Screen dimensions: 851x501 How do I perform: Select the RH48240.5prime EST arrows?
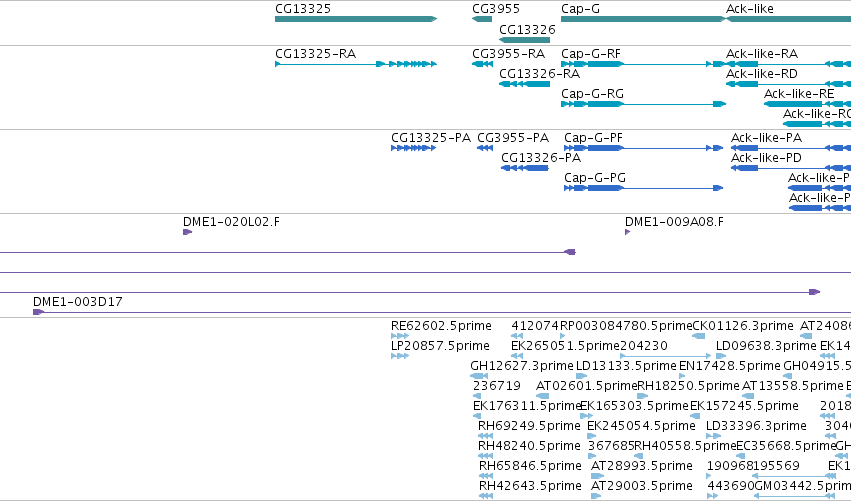pyautogui.click(x=485, y=456)
